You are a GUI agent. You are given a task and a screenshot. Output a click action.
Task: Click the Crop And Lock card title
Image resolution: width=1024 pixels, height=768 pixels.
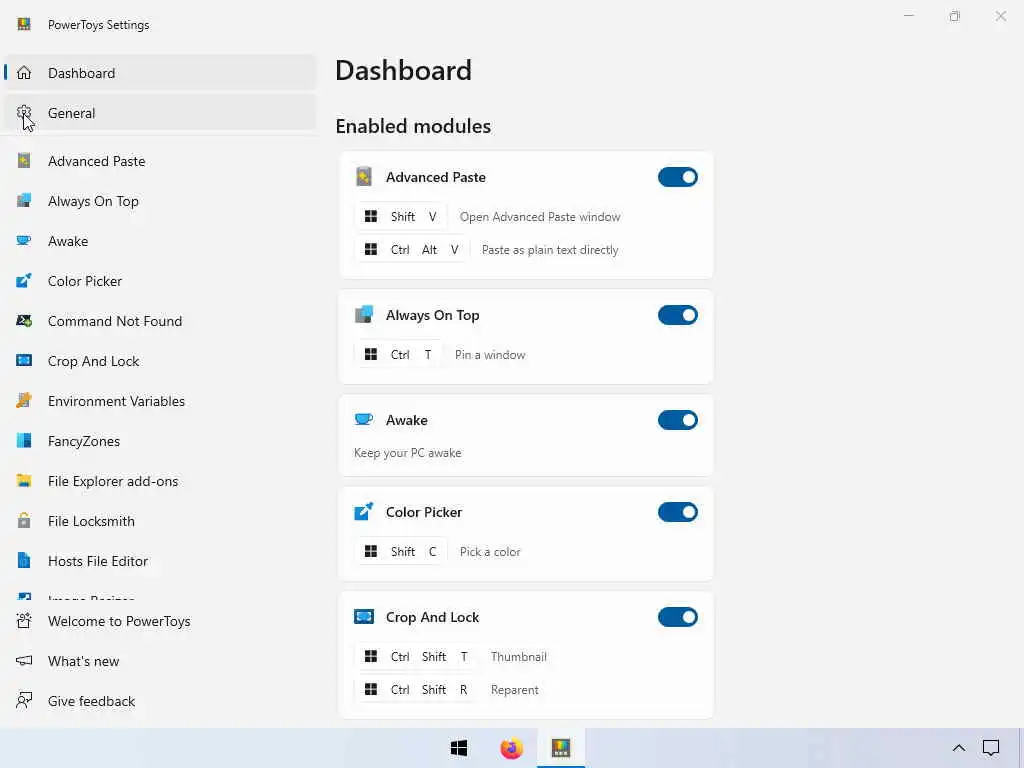[x=432, y=617]
